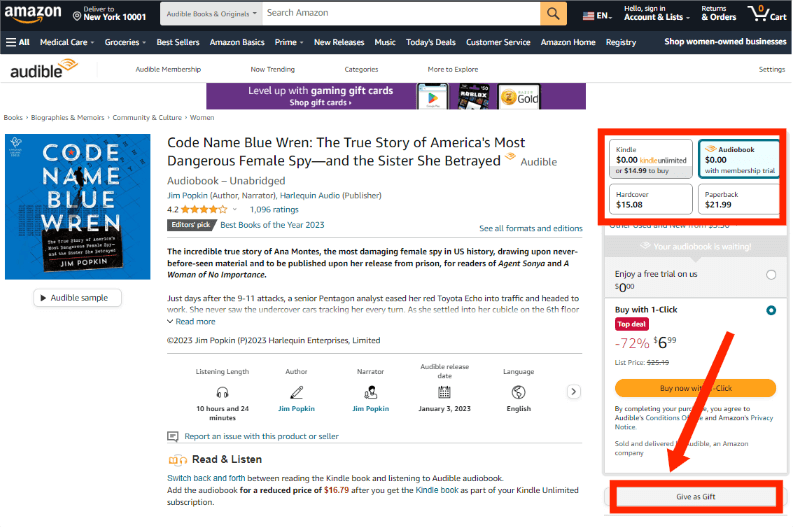
Task: Click the Audible logo
Action: coord(43,69)
